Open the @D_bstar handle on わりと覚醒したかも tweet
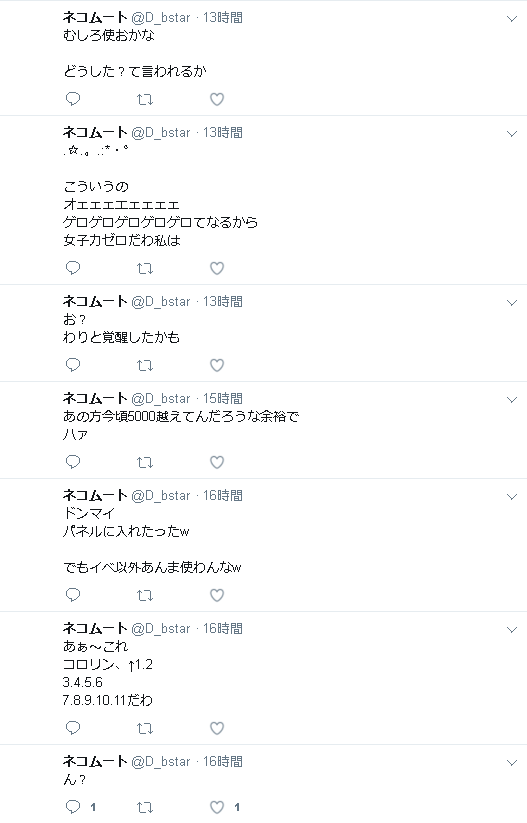 click(161, 302)
